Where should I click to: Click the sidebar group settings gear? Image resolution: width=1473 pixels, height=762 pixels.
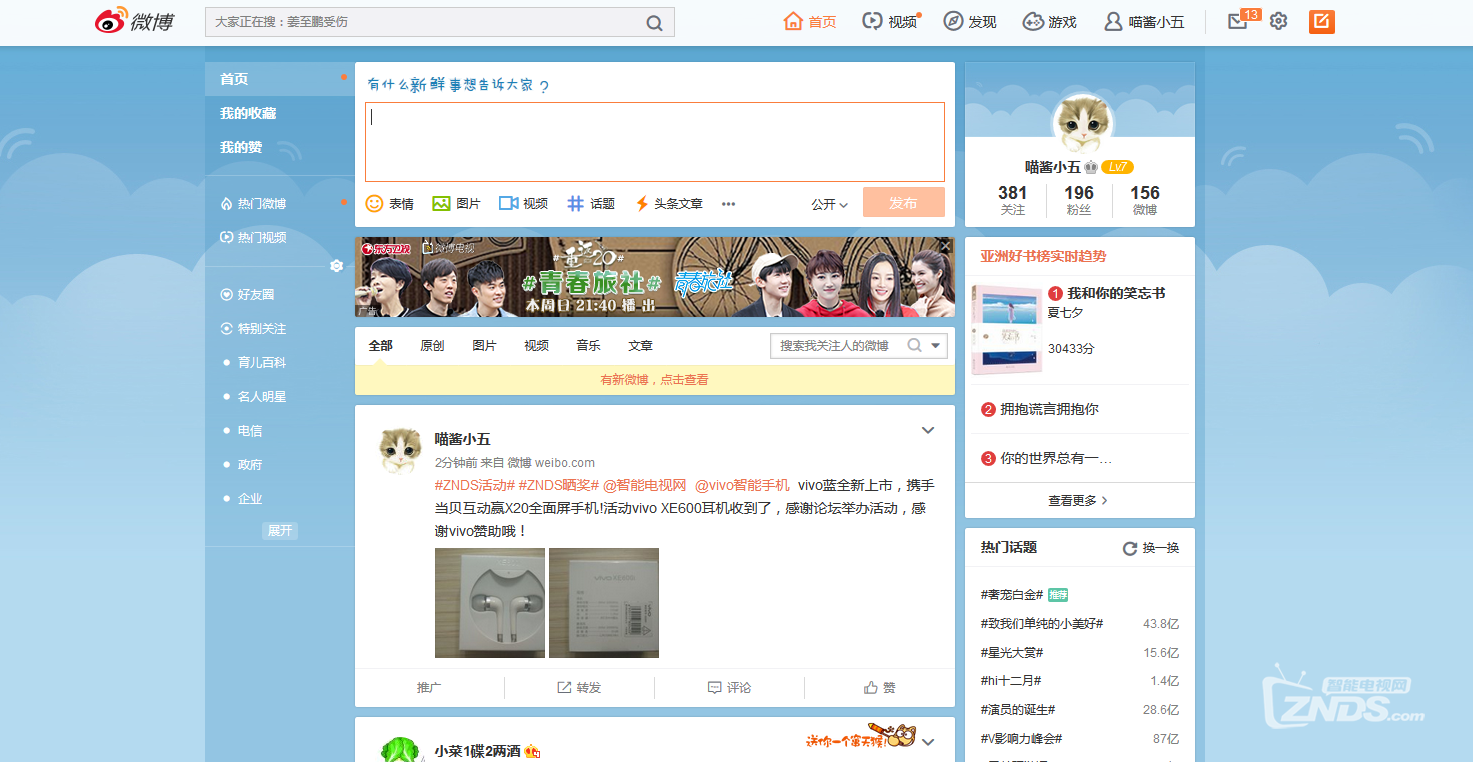click(337, 266)
